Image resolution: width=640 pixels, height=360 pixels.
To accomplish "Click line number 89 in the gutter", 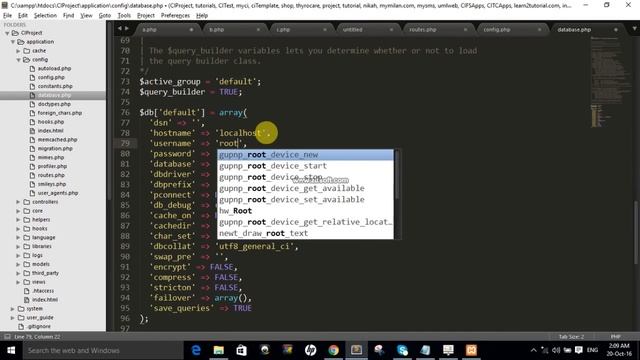I will point(125,247).
